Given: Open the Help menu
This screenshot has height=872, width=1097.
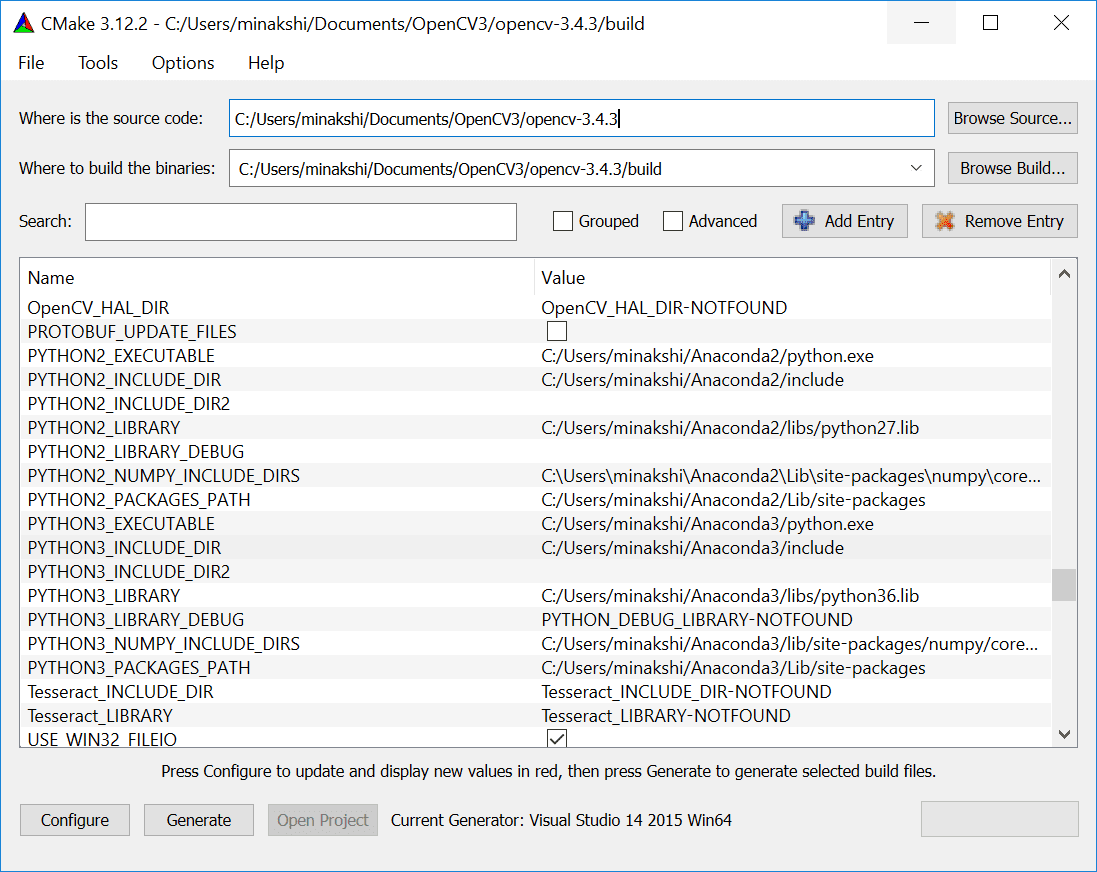Looking at the screenshot, I should pos(266,63).
